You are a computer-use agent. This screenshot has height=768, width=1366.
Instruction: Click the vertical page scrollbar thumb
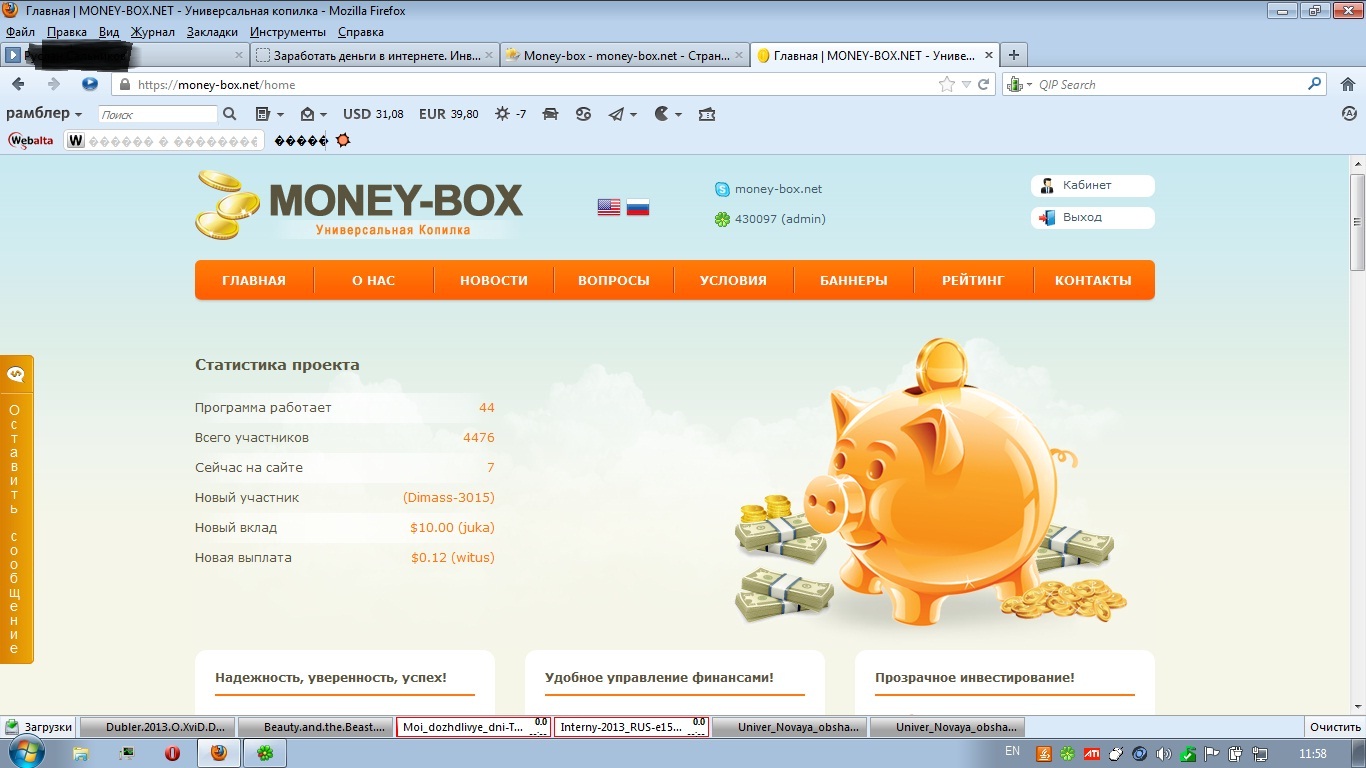coord(1357,220)
